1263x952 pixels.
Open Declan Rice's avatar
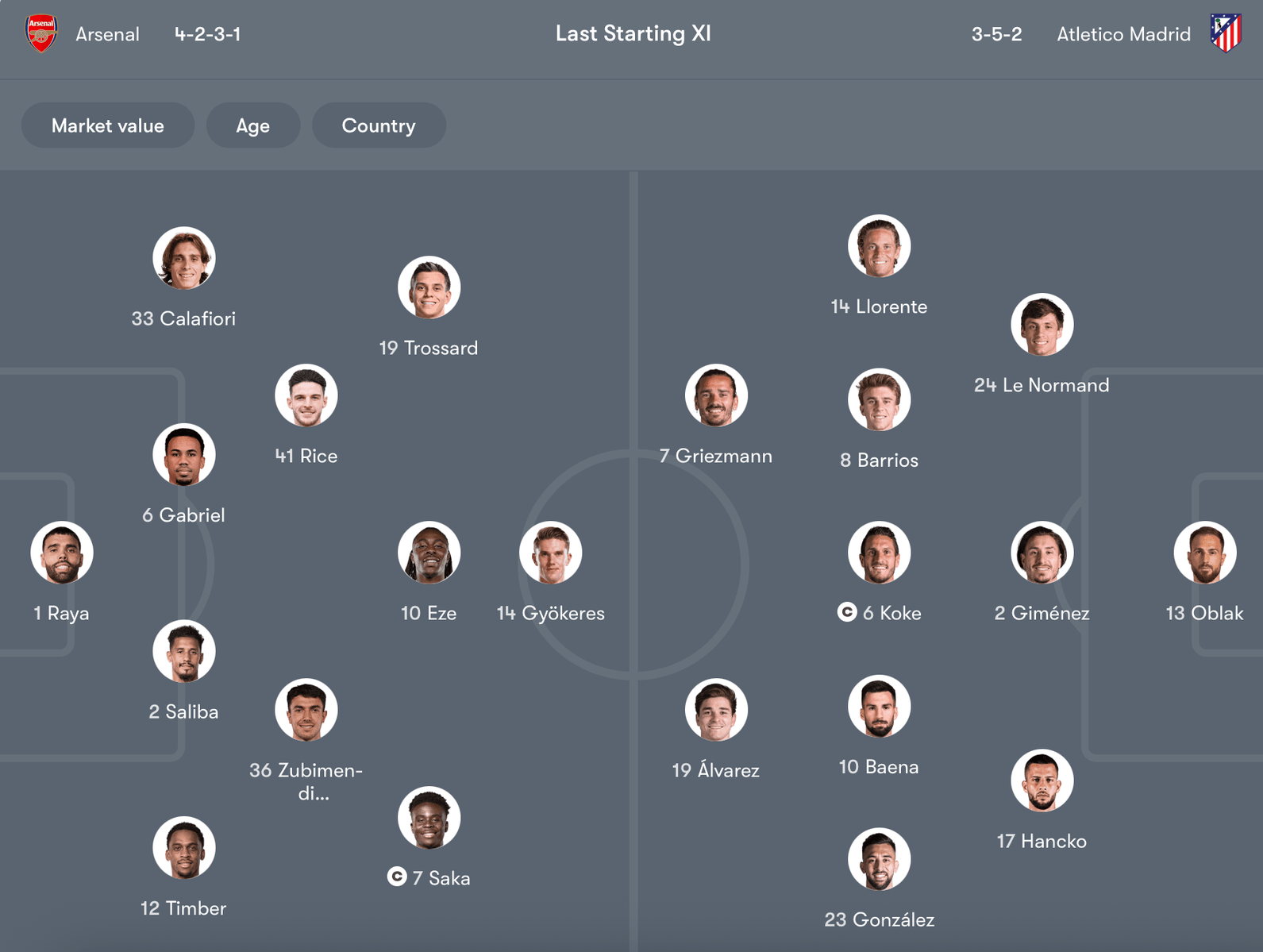pyautogui.click(x=306, y=395)
